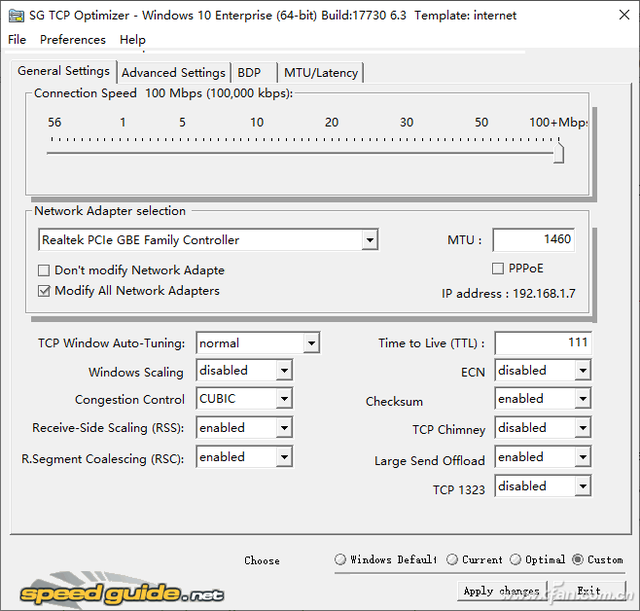Viewport: 640px width, 611px height.
Task: Open the File menu
Action: (x=17, y=40)
